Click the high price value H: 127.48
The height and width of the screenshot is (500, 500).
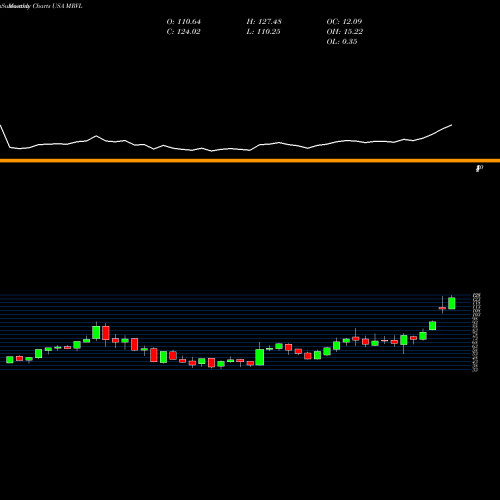coord(264,22)
